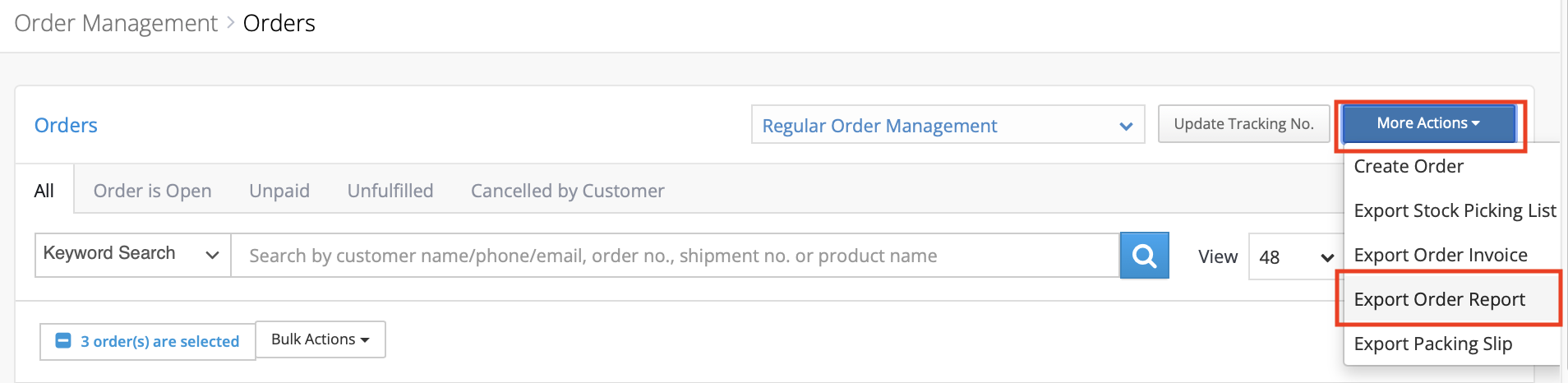Choose Export Stock Picking List
The image size is (1568, 383).
1455,210
